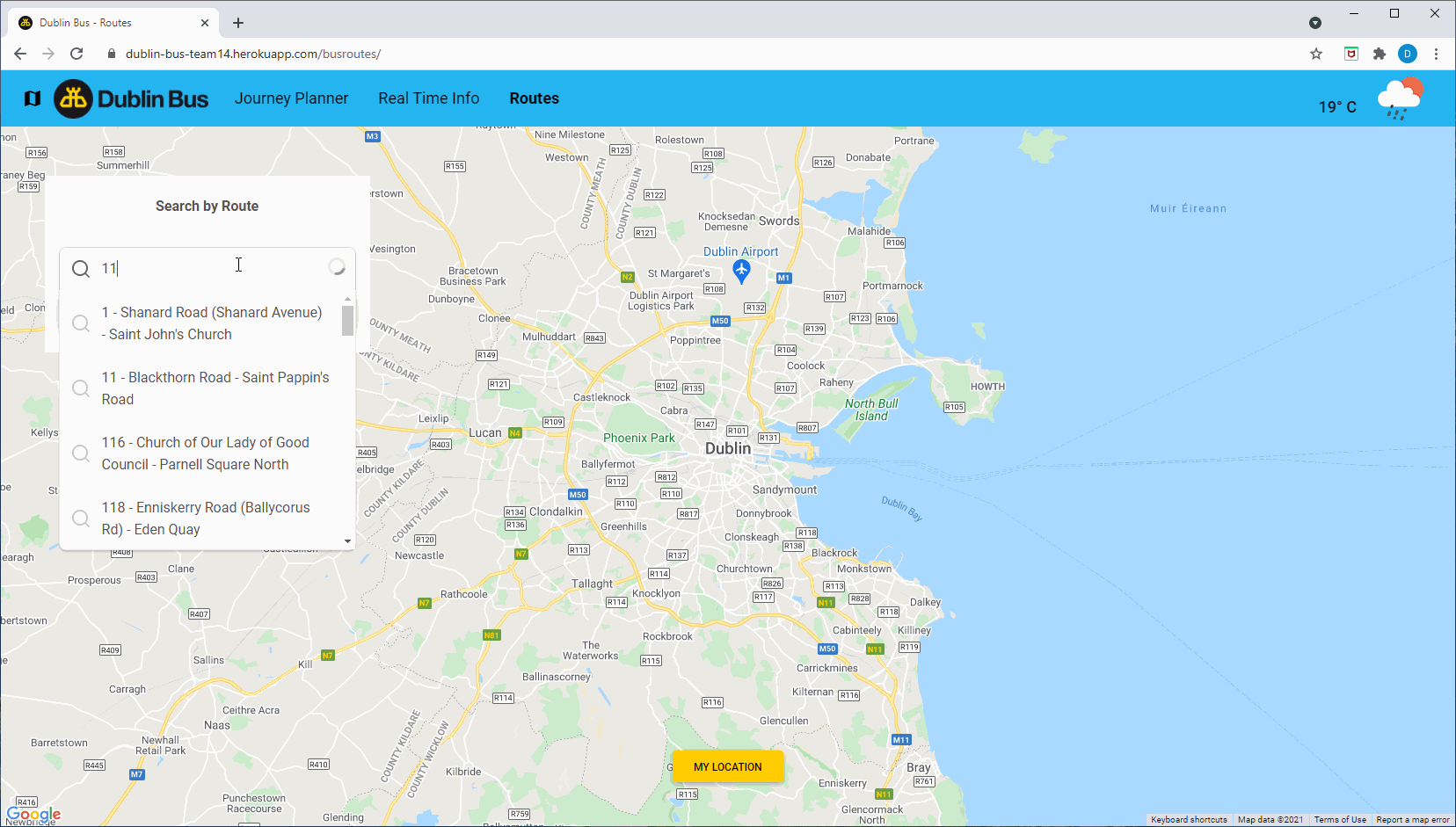Click the Dublin city label on map

point(728,448)
